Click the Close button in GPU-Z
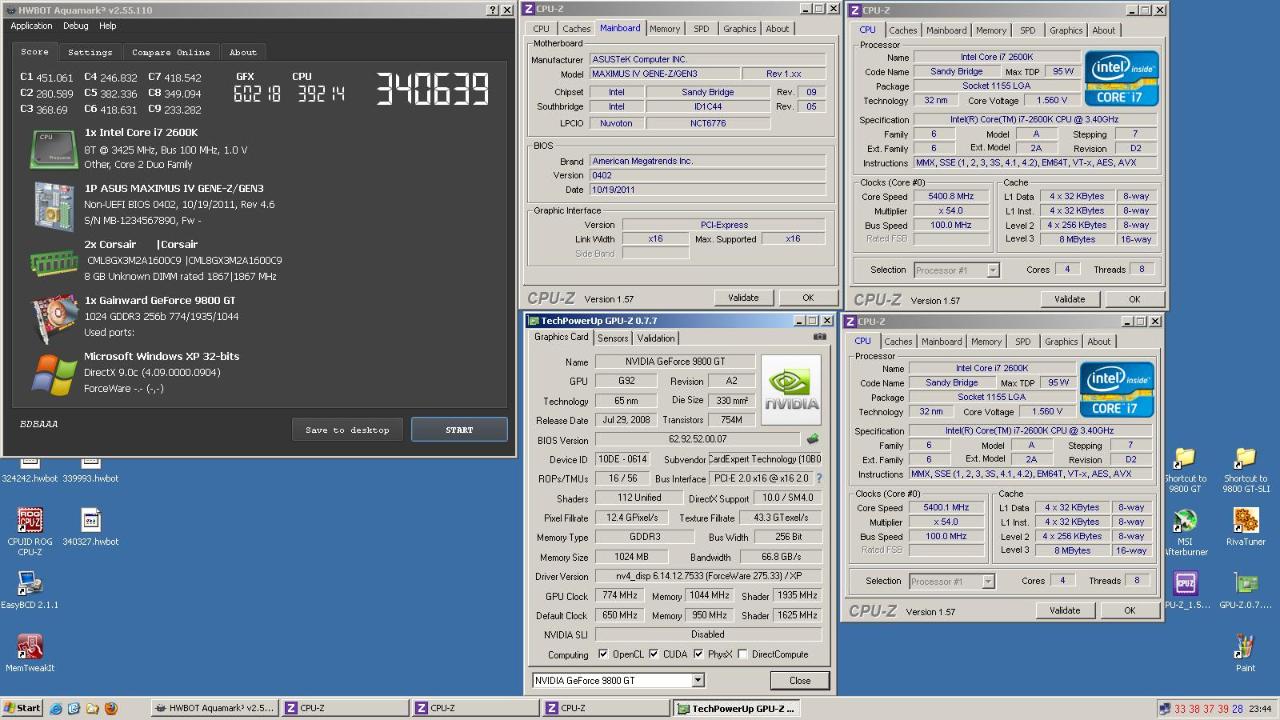This screenshot has height=720, width=1280. tap(800, 680)
